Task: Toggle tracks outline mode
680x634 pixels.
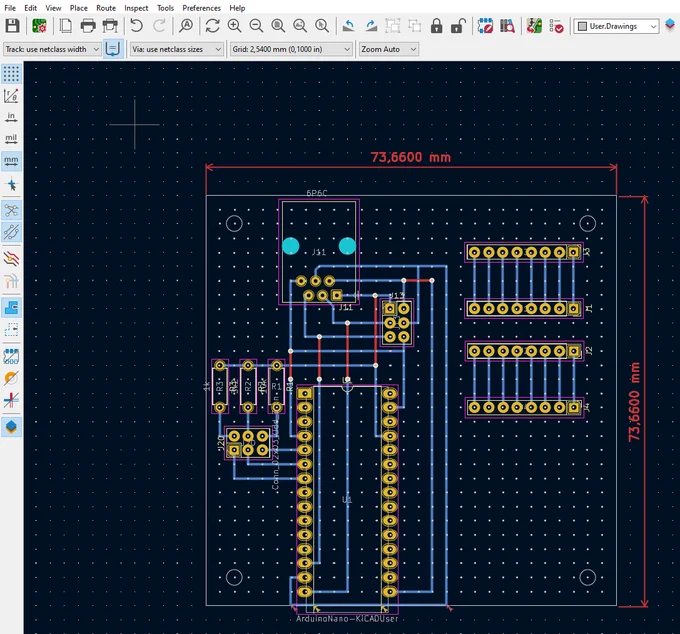Action: tap(11, 400)
